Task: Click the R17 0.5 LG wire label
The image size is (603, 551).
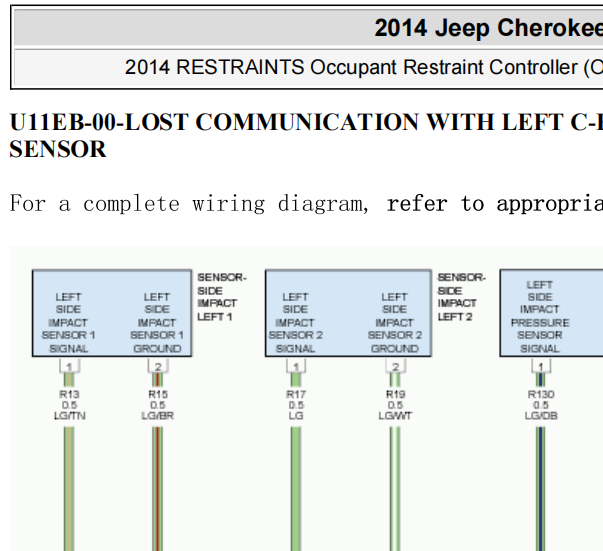Action: tap(296, 405)
